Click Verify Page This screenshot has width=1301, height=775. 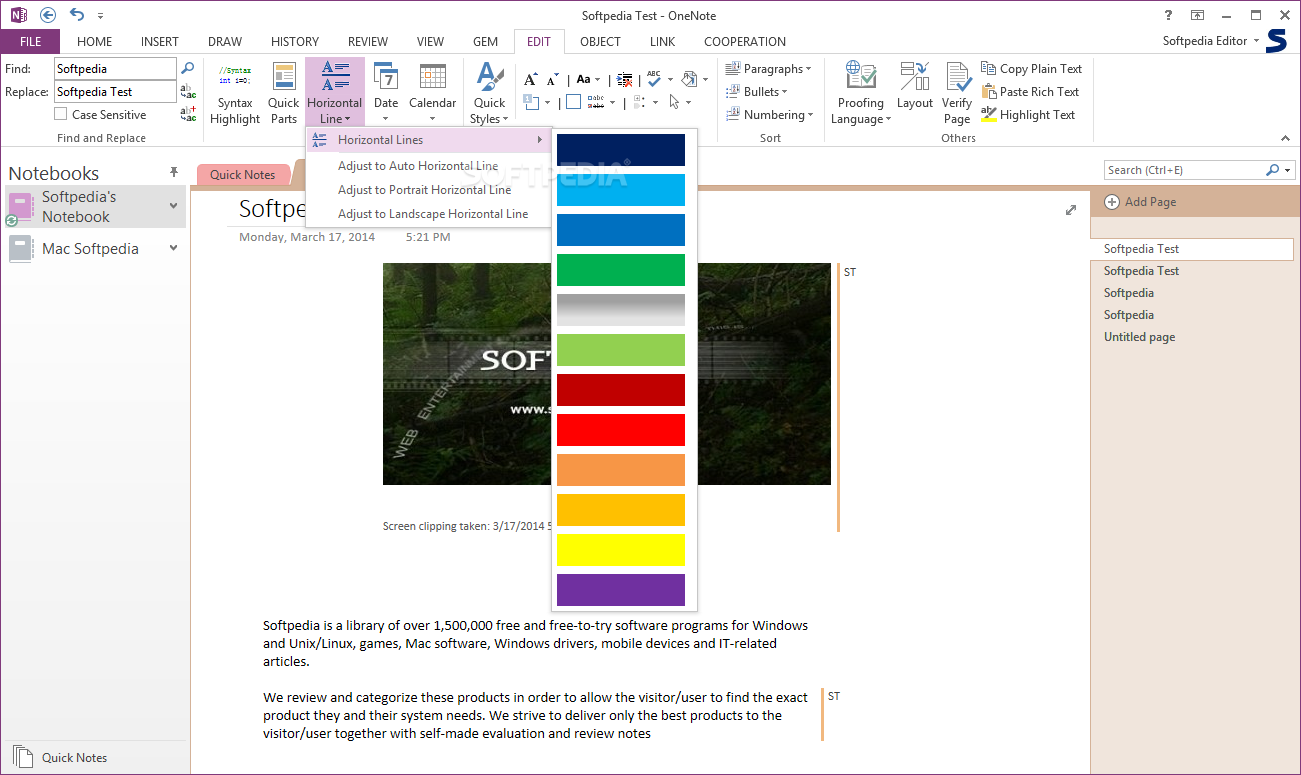tap(957, 93)
